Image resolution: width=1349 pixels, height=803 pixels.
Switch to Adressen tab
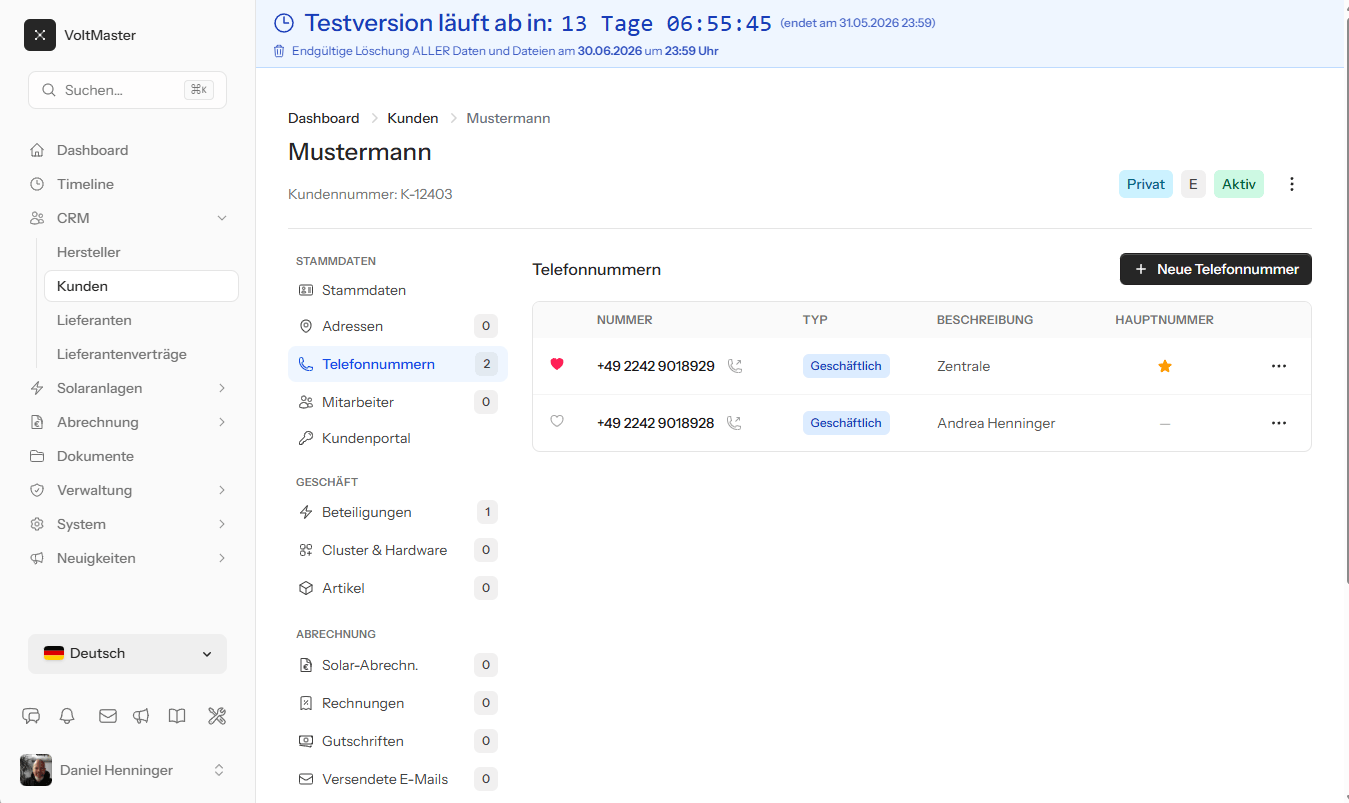[398, 326]
